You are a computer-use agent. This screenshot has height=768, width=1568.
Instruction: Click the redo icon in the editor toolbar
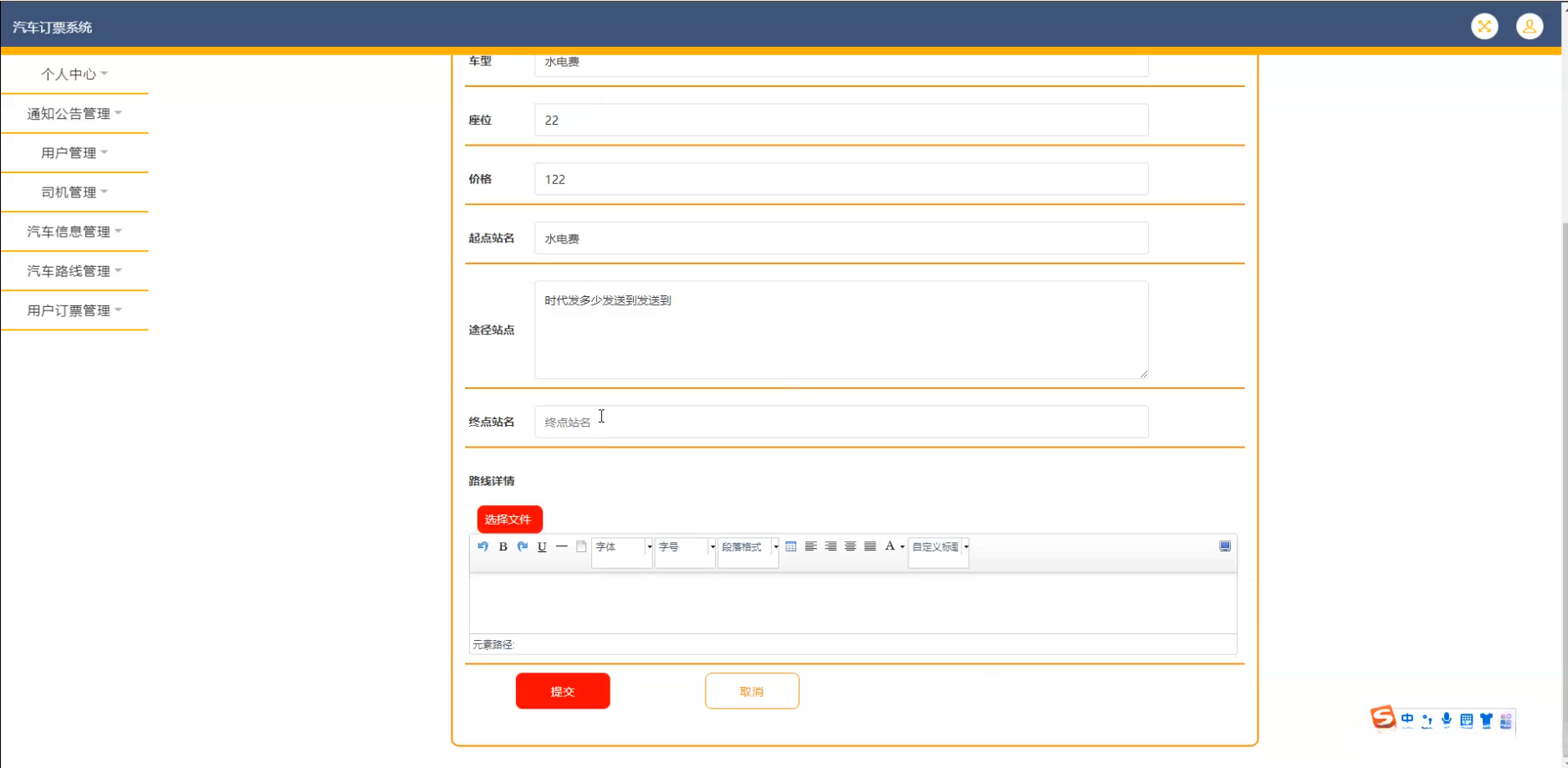click(523, 546)
